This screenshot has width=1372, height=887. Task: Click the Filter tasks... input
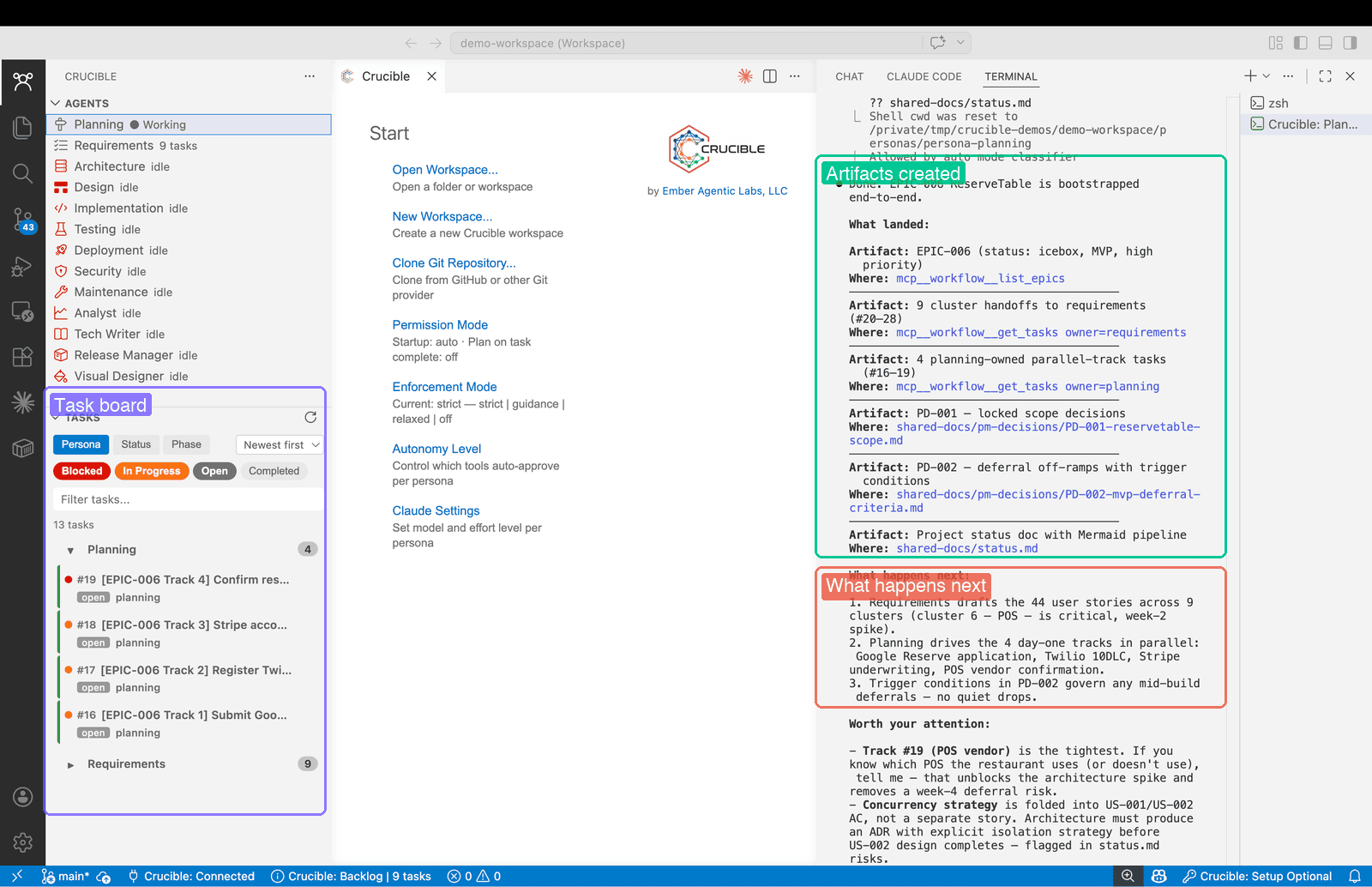tap(188, 499)
